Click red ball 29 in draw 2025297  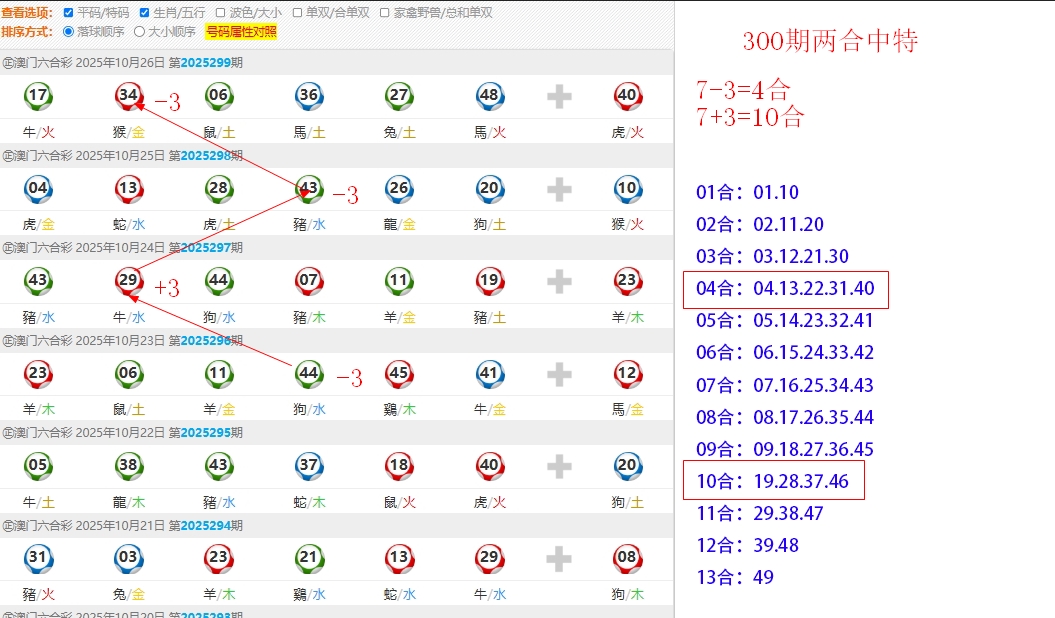128,281
